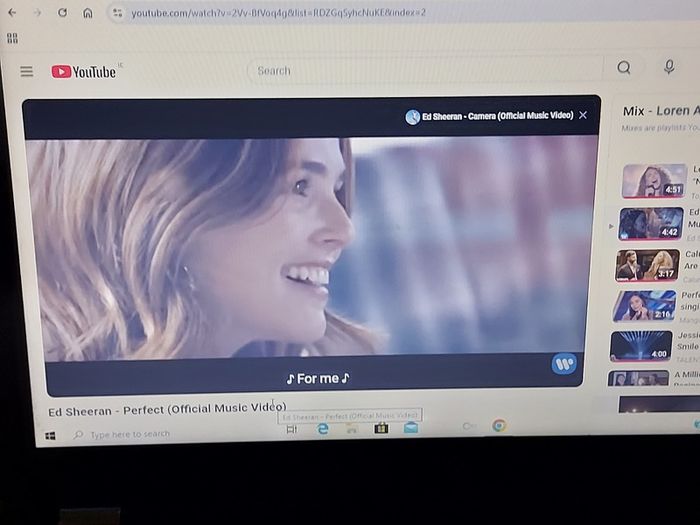Screen dimensions: 700x525
Task: Open the Mix - Loren playlist title
Action: [x=661, y=111]
